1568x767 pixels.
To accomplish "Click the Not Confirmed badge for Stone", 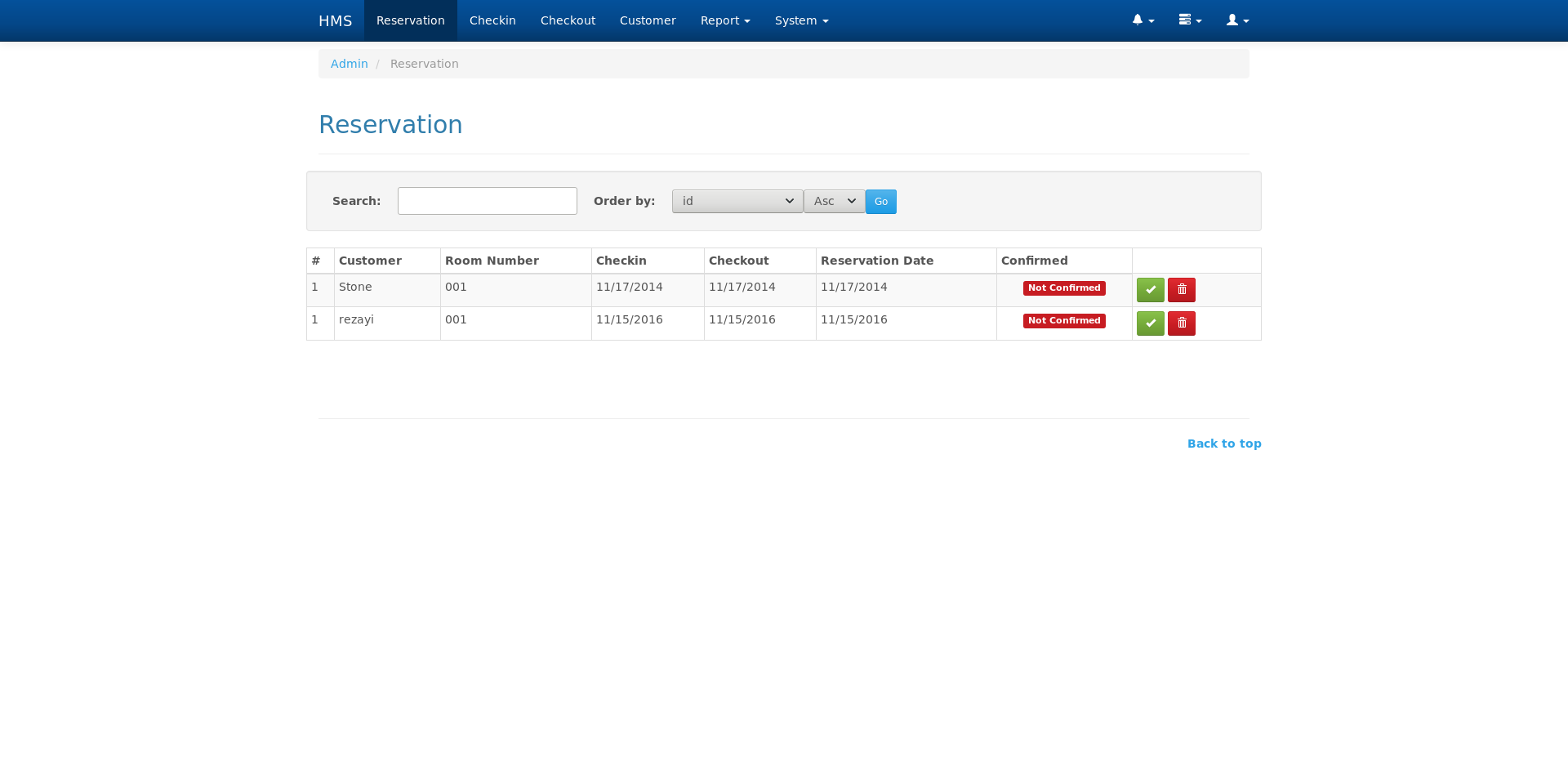I will pos(1063,288).
